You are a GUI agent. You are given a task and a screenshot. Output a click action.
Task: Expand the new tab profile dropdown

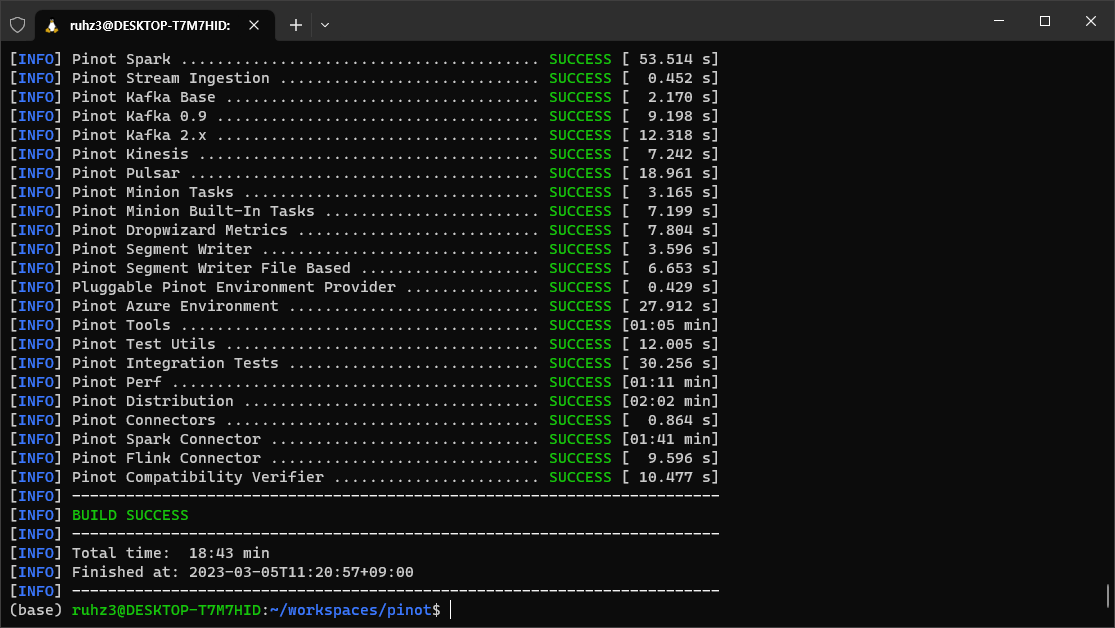[x=325, y=26]
